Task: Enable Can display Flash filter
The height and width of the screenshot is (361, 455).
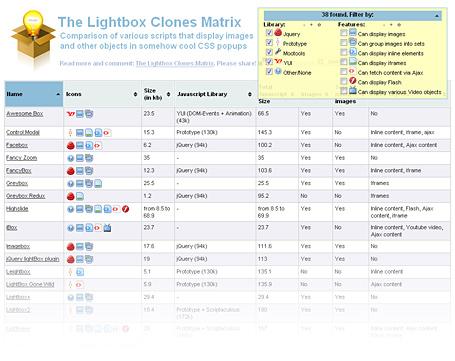Action: 344,81
